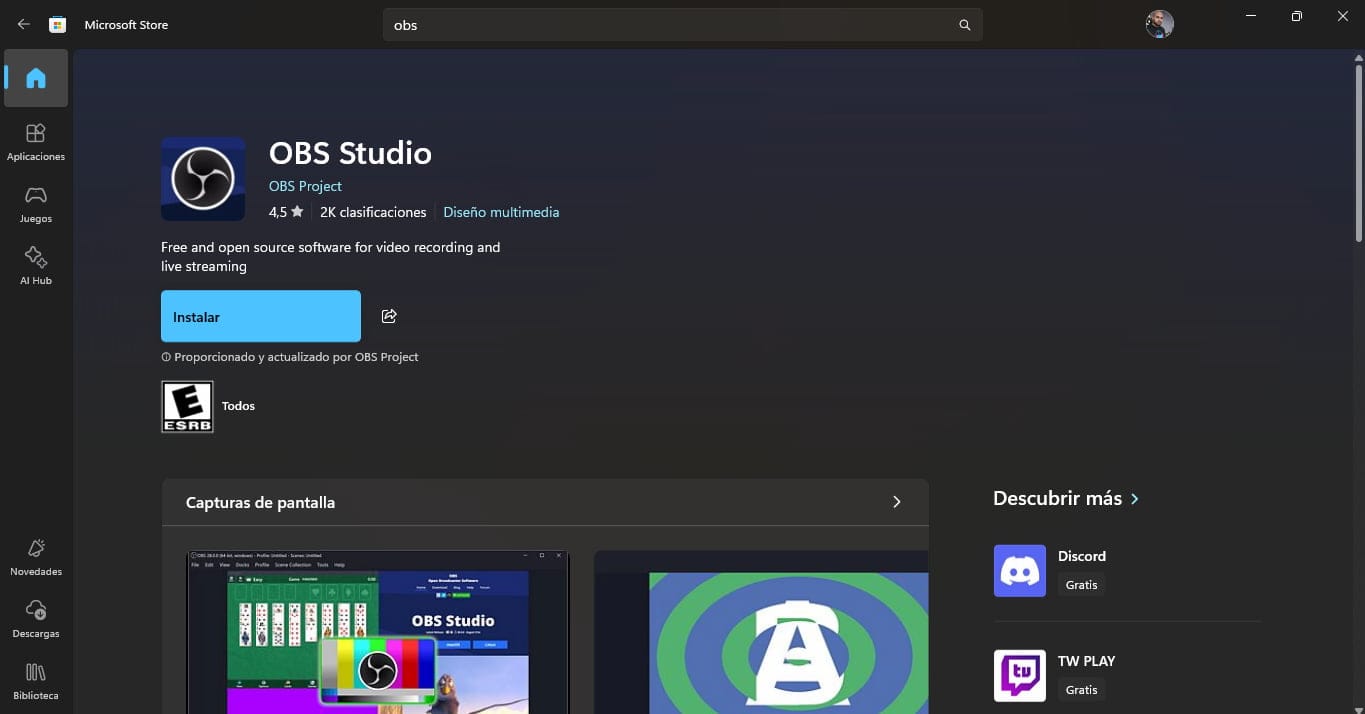
Task: Open the Home sidebar icon
Action: (x=36, y=78)
